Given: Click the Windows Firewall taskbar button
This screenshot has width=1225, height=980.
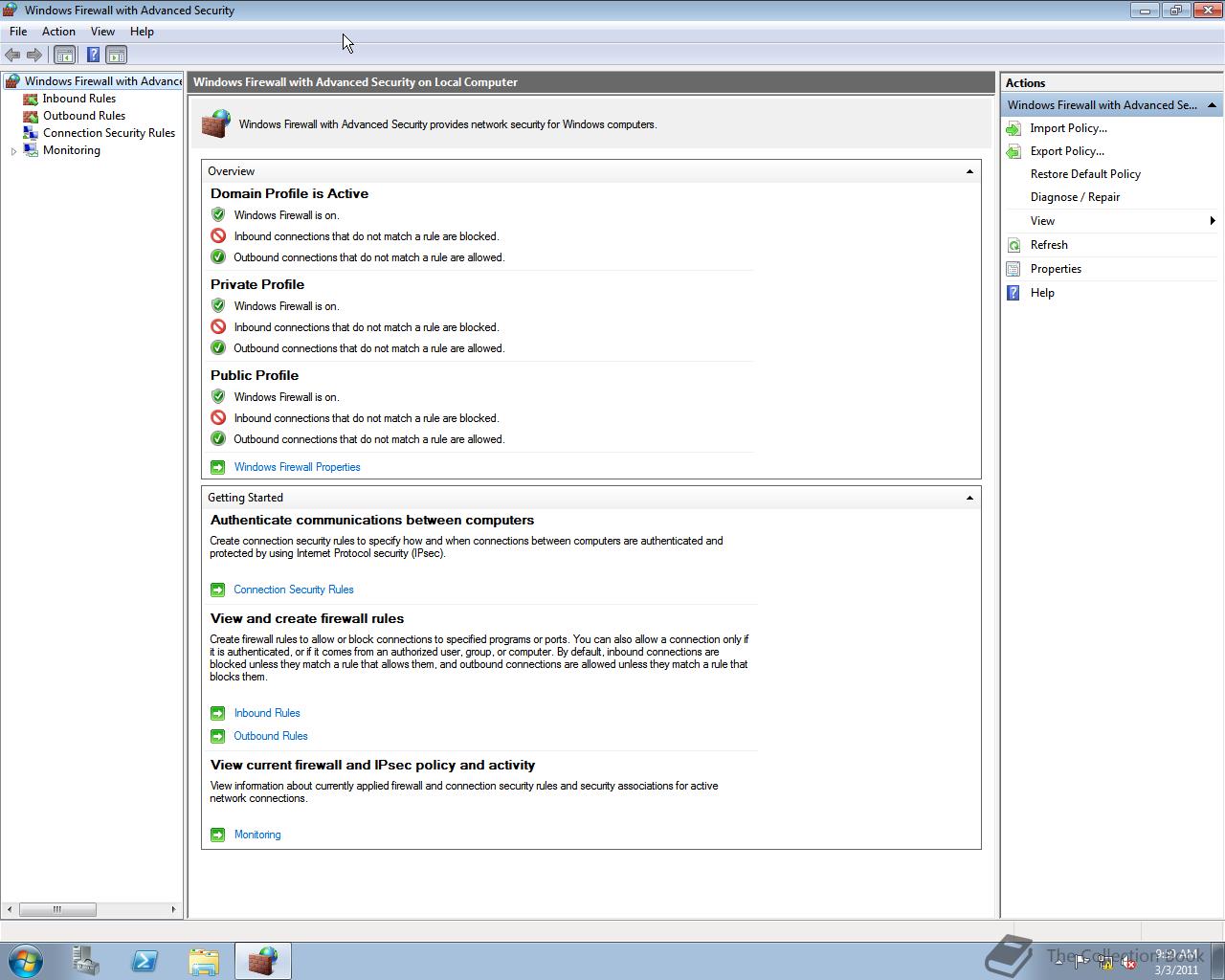Looking at the screenshot, I should (263, 961).
